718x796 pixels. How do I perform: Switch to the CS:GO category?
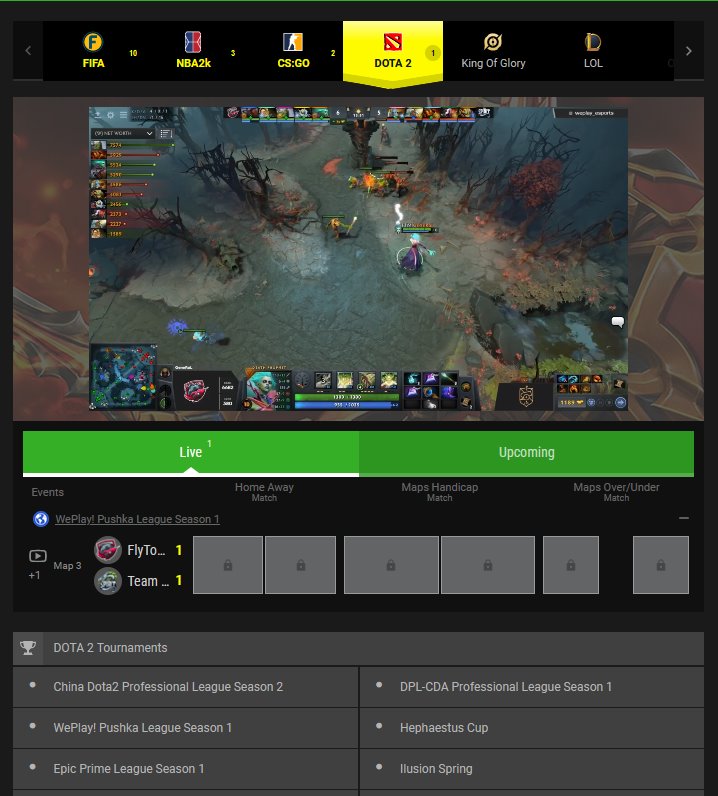(x=293, y=51)
